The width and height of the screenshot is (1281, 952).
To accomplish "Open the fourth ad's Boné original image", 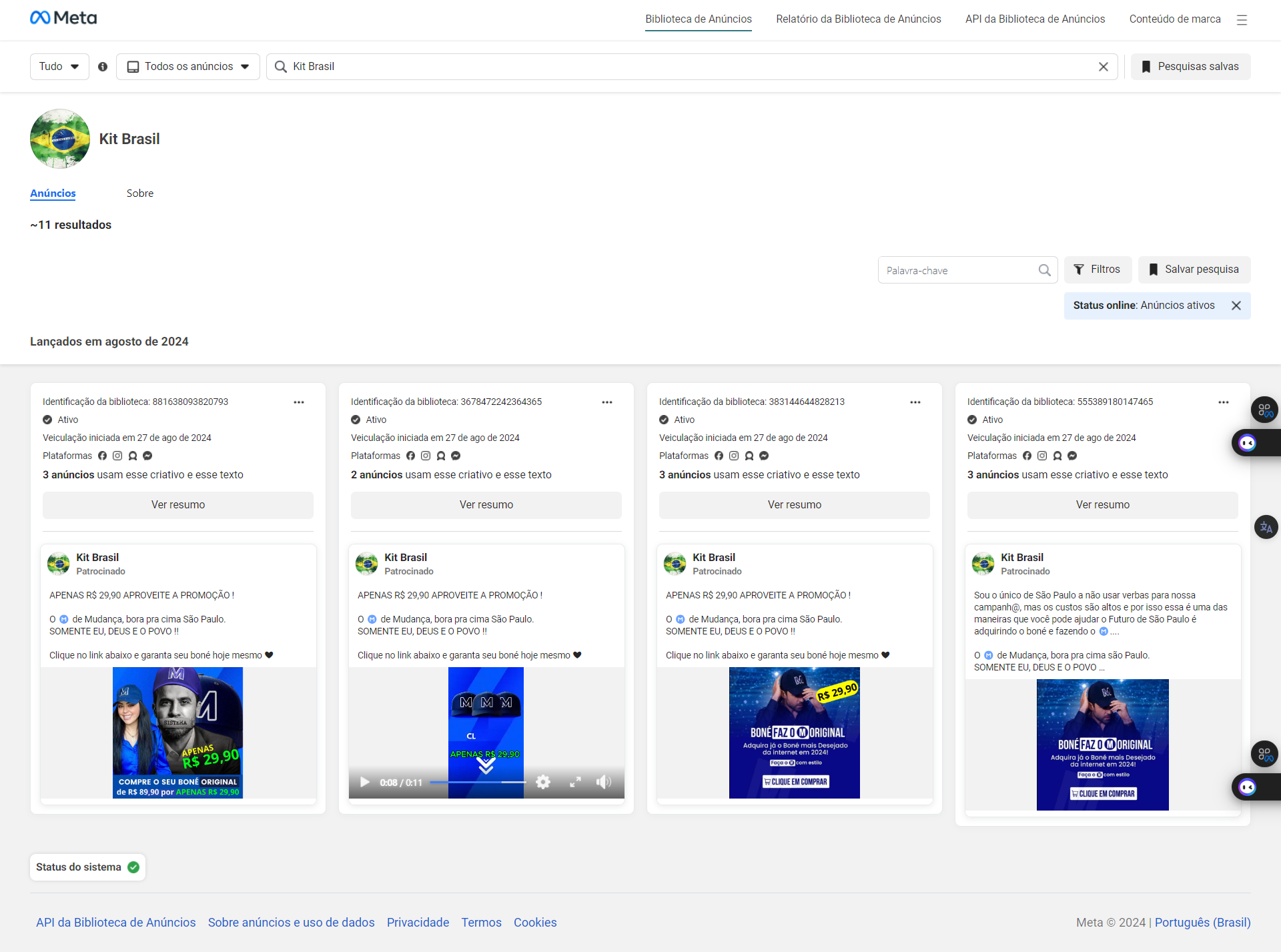I will [1103, 745].
